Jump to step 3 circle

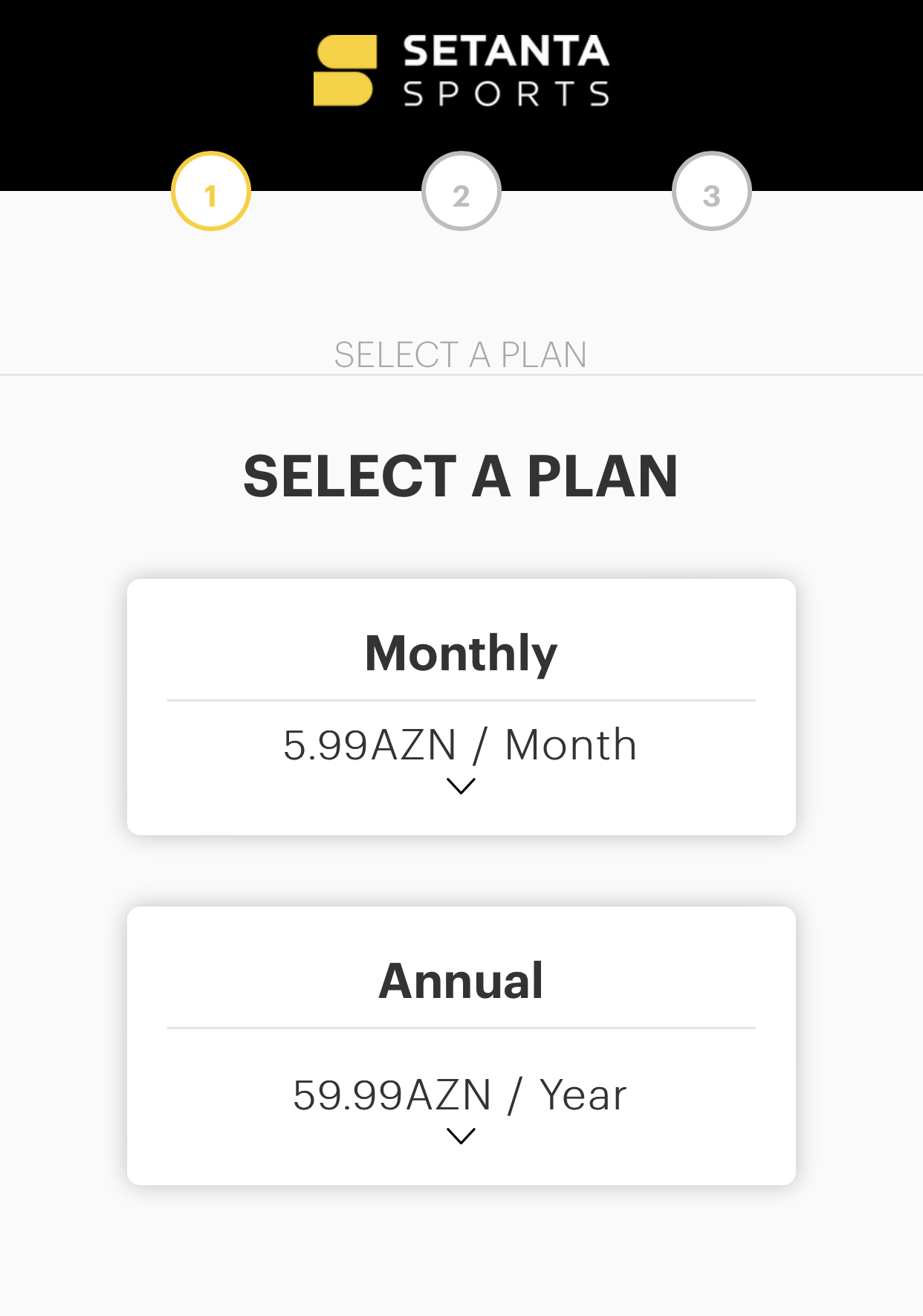point(712,191)
